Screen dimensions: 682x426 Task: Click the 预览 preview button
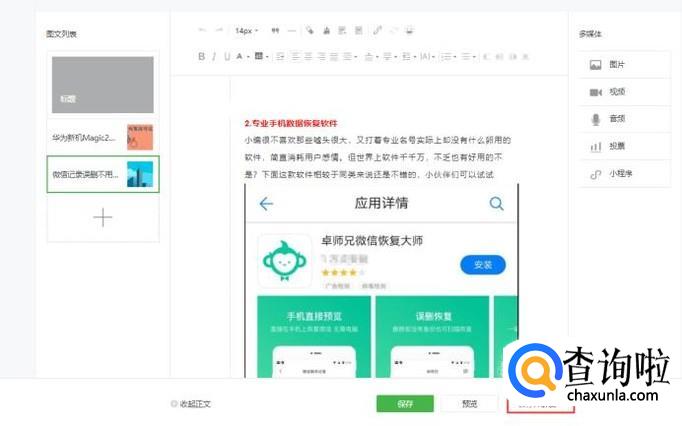tap(469, 403)
